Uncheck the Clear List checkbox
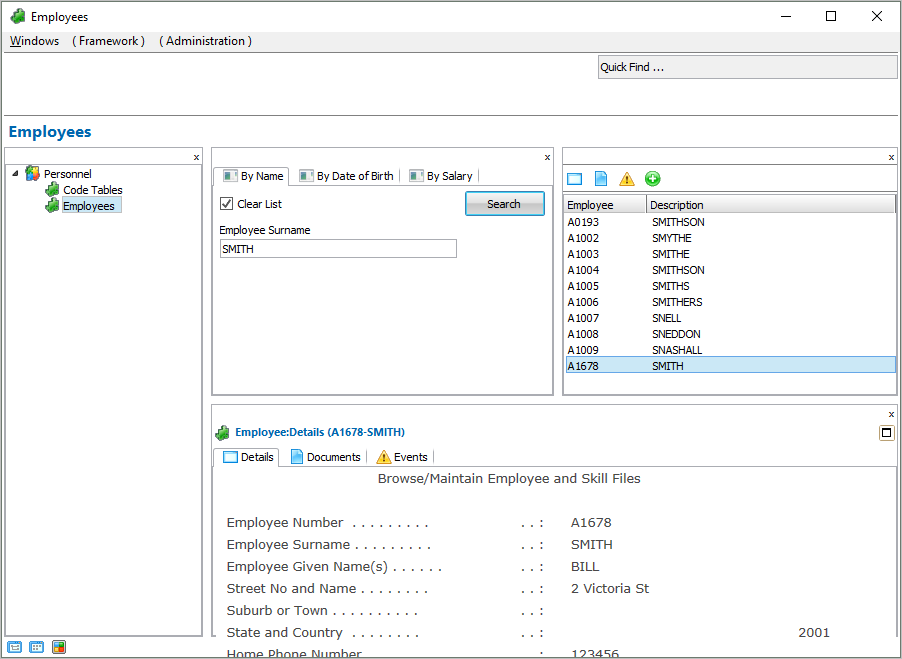The height and width of the screenshot is (659, 902). 226,204
